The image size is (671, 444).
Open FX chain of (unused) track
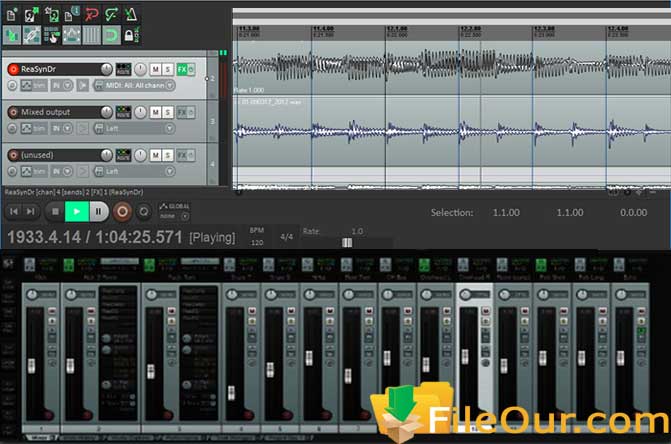182,155
